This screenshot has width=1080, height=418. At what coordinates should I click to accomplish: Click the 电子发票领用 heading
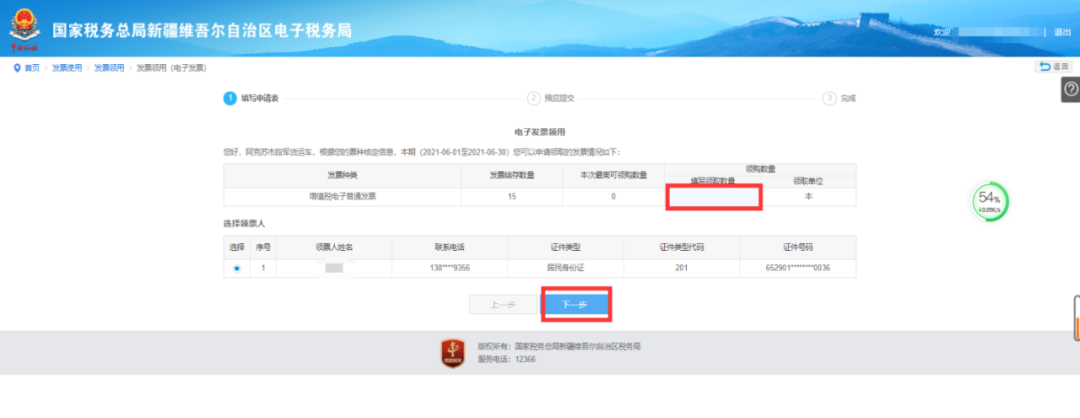pyautogui.click(x=539, y=131)
